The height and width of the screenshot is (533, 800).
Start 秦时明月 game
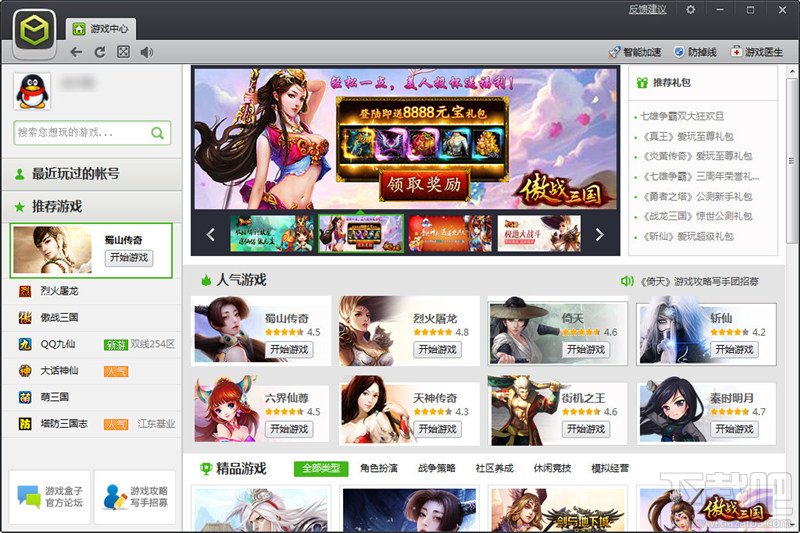click(734, 429)
